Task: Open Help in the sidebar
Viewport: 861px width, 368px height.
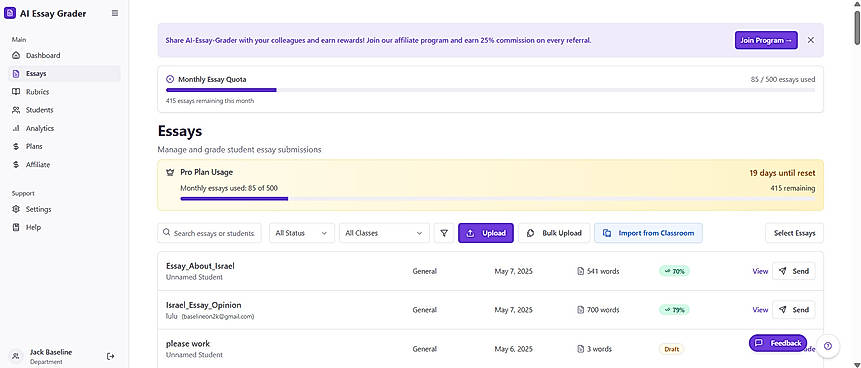Action: (x=64, y=227)
